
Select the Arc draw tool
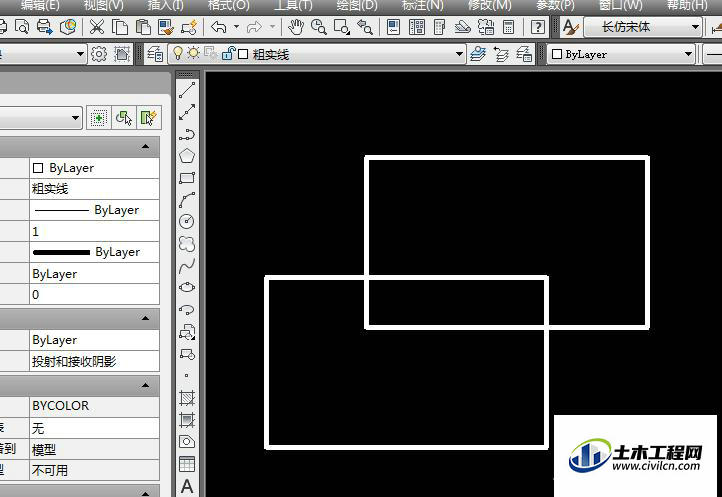click(187, 200)
